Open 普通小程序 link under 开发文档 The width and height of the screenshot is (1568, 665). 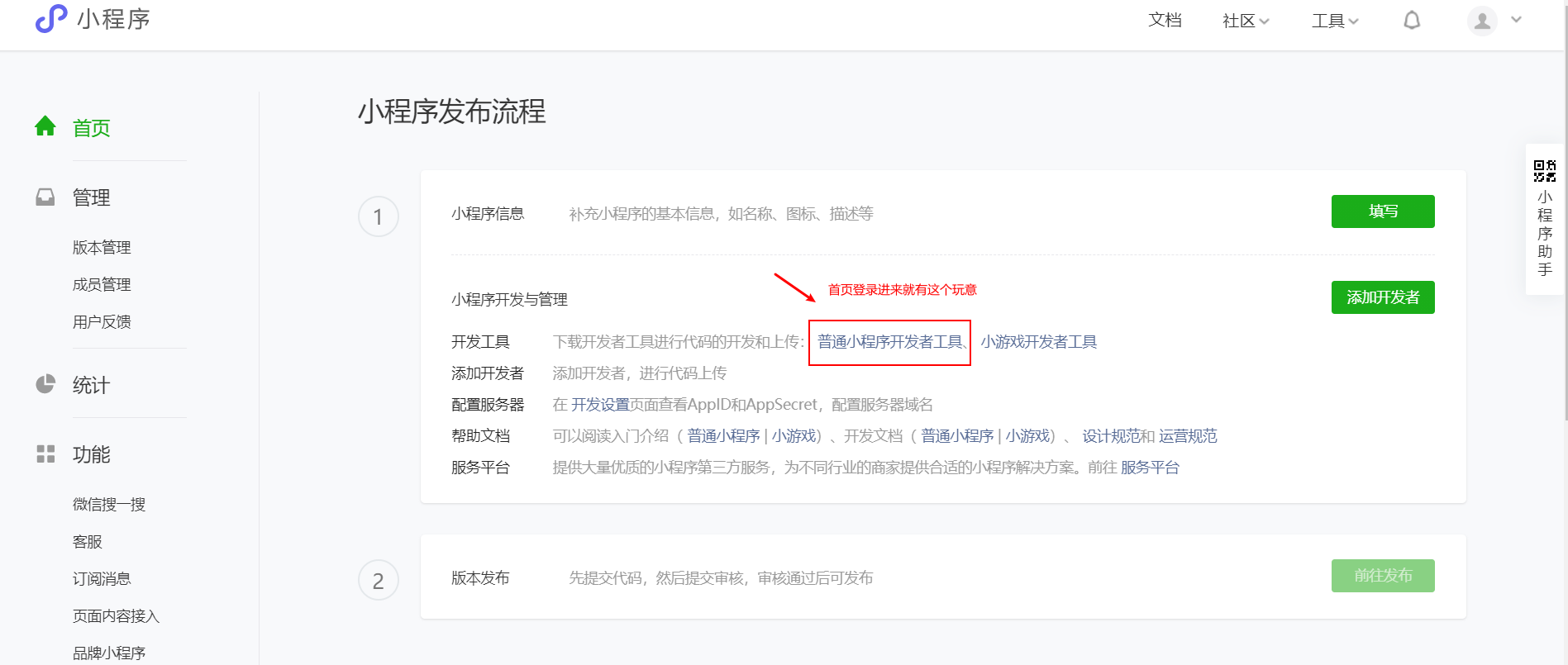point(957,436)
